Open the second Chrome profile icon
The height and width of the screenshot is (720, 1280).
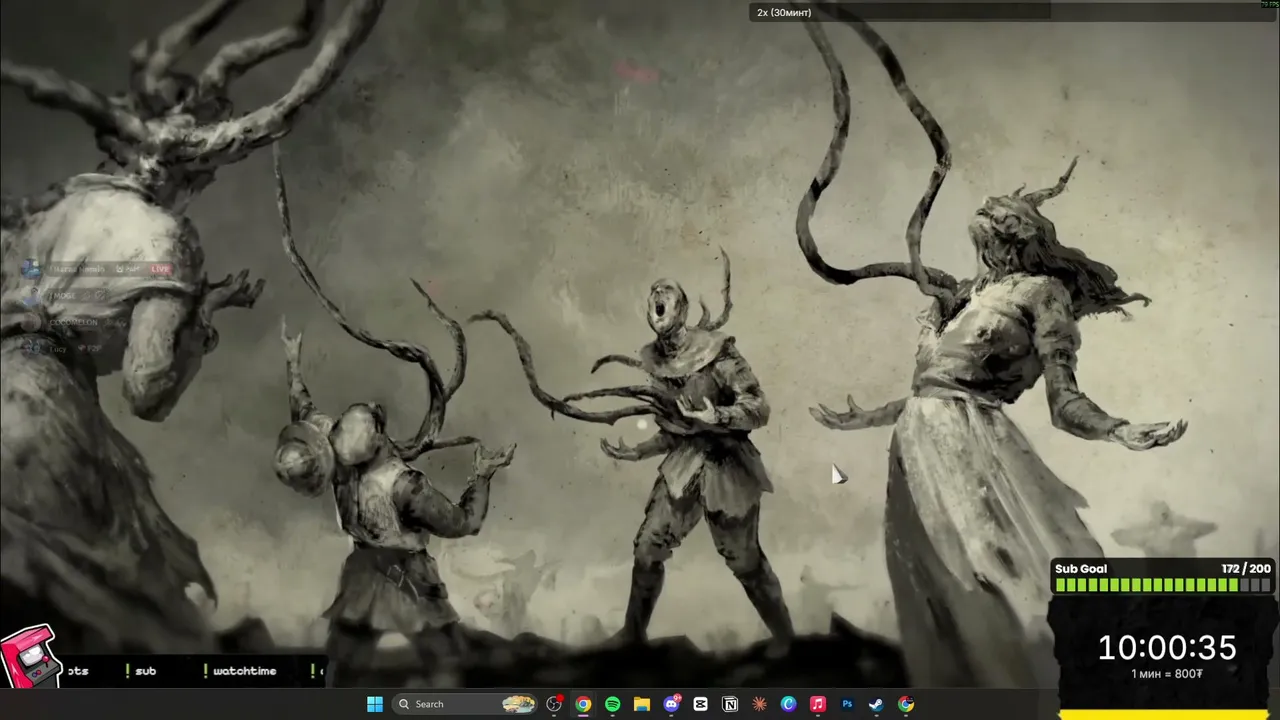click(905, 704)
